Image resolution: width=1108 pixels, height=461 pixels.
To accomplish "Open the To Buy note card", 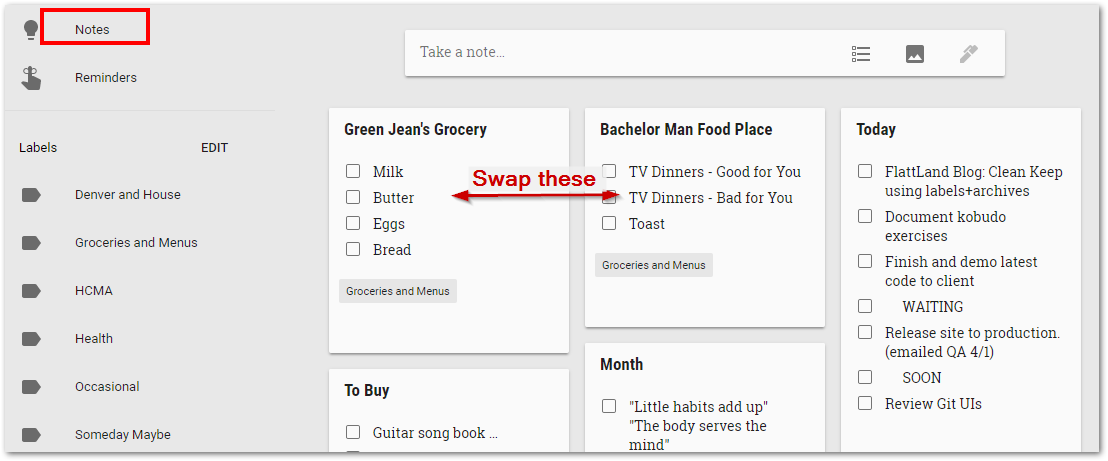I will pos(449,410).
